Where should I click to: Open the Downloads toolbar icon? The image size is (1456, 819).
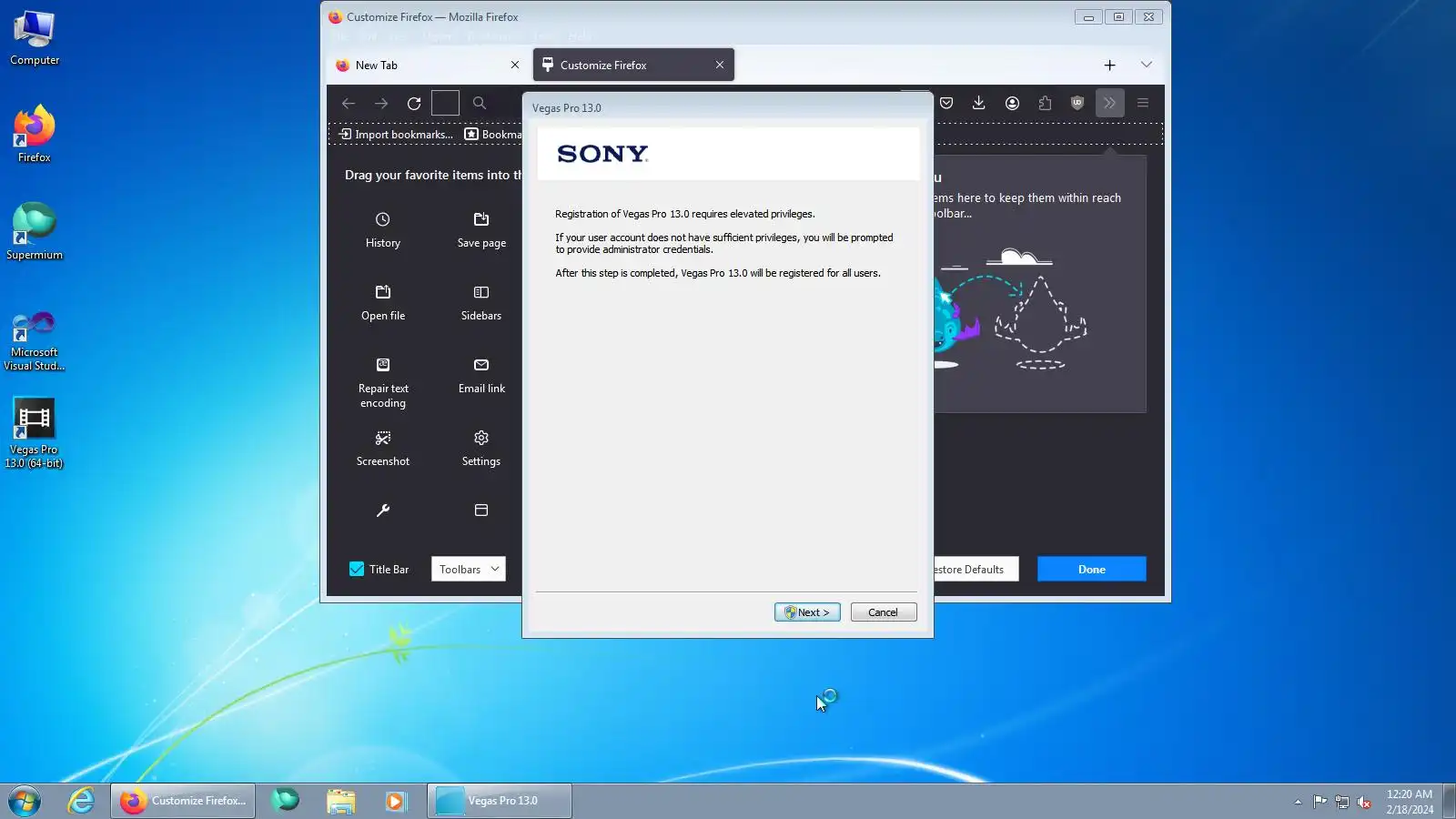pos(979,103)
